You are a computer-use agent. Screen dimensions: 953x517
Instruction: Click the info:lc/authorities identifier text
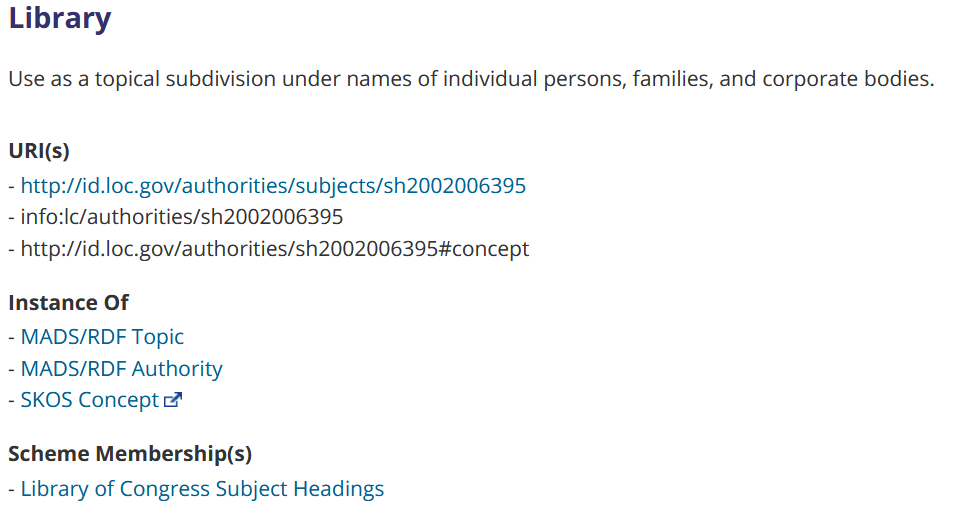click(181, 217)
